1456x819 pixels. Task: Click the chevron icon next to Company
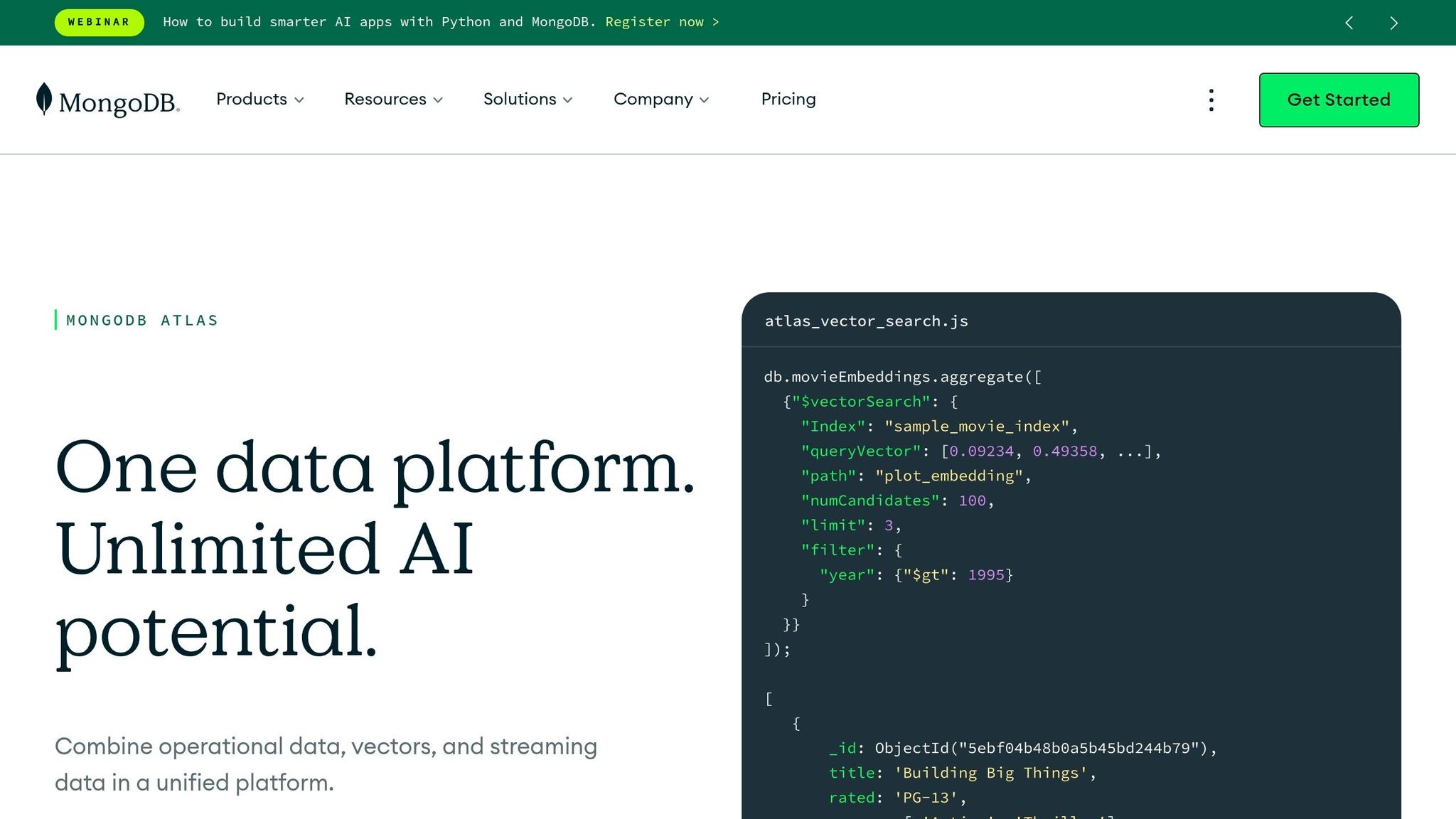point(705,100)
